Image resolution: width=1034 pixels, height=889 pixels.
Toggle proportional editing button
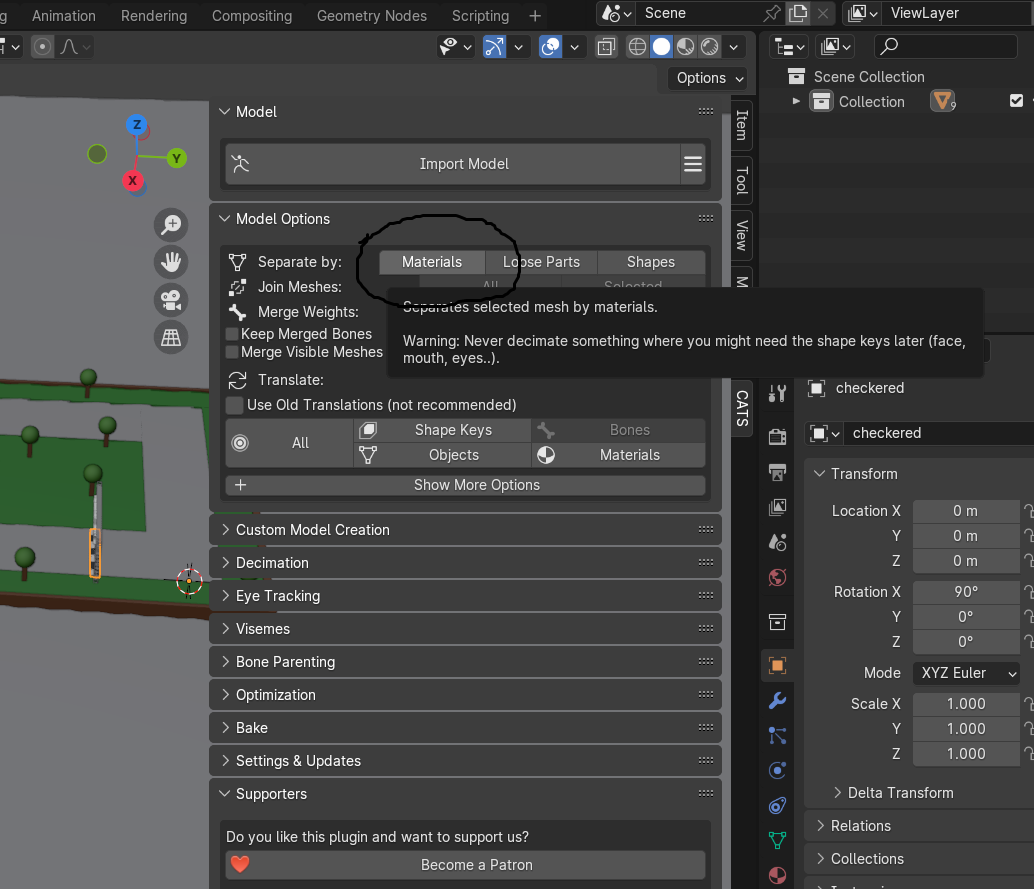pyautogui.click(x=42, y=47)
